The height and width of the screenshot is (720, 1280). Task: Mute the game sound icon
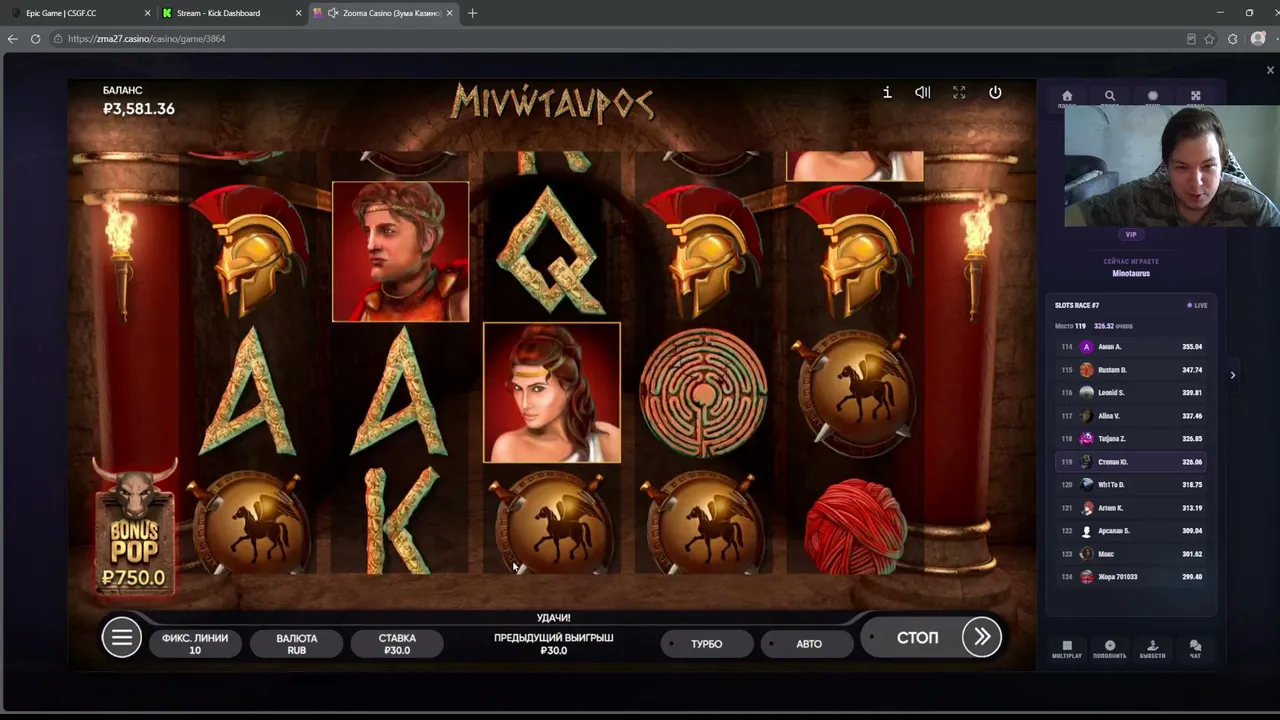[x=922, y=92]
